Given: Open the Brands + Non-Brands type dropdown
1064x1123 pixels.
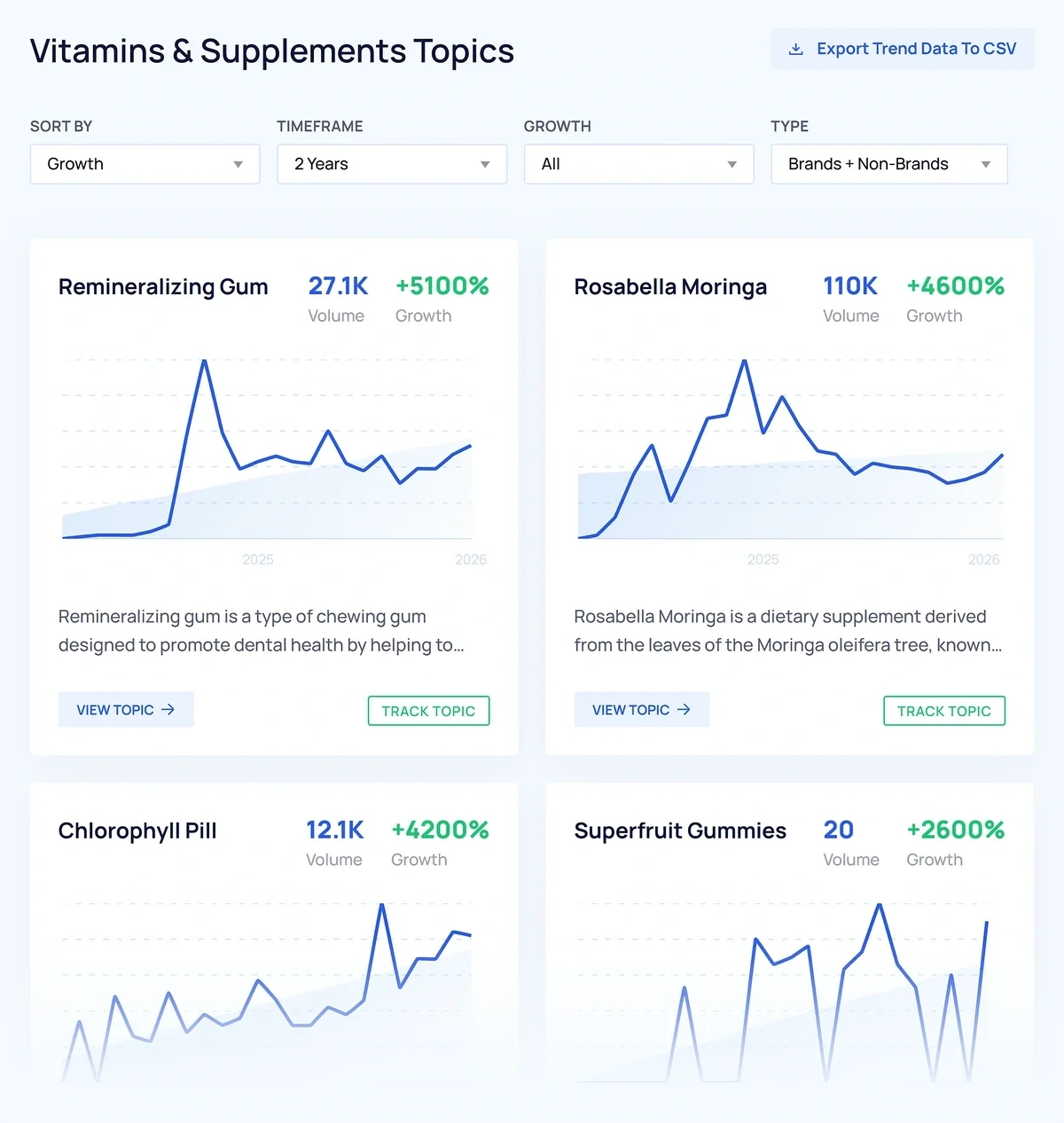Looking at the screenshot, I should coord(888,164).
